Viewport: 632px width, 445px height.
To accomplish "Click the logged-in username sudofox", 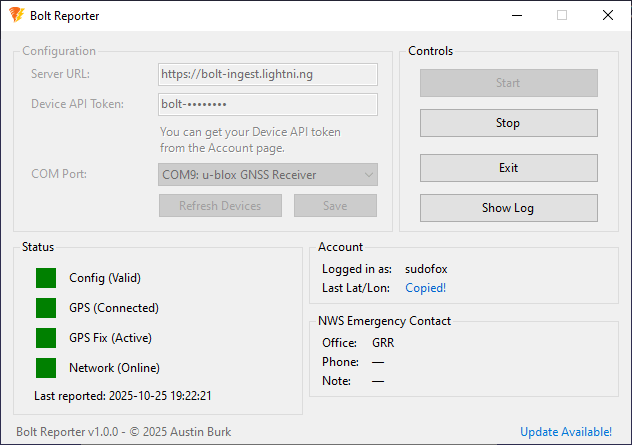I will point(426,269).
